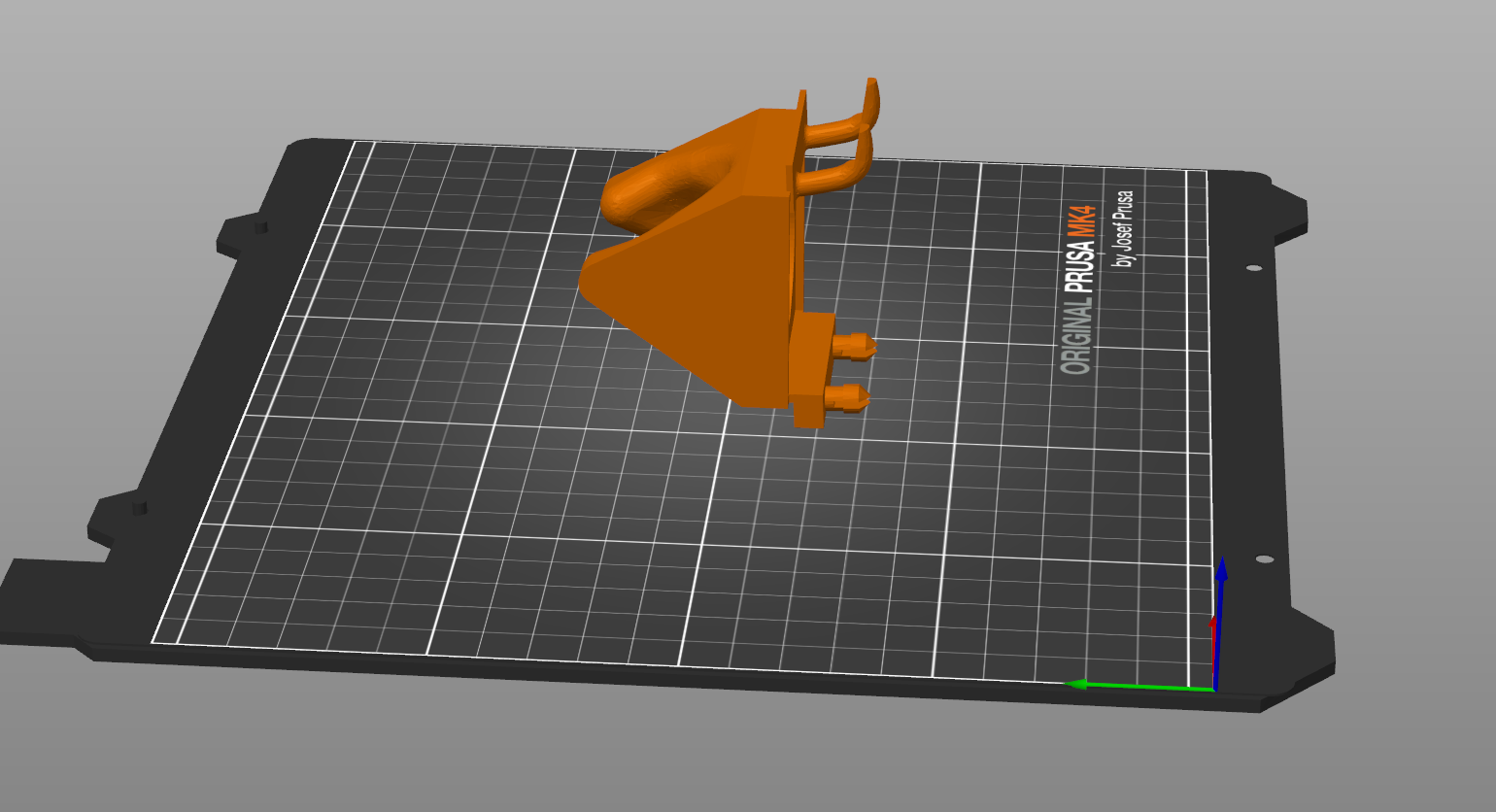Image resolution: width=1496 pixels, height=812 pixels.
Task: Click upper right screw hole on bed
Action: click(1254, 268)
